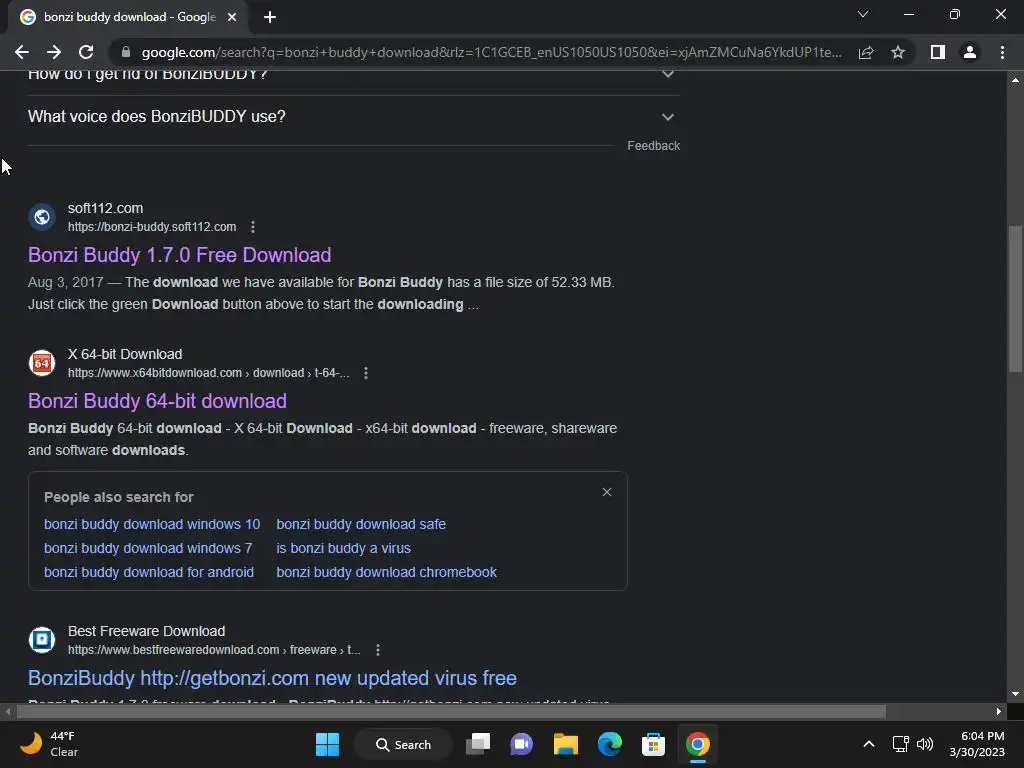The height and width of the screenshot is (768, 1024).
Task: Open Bonzi Buddy 1.7.0 Free Download
Action: click(x=180, y=255)
